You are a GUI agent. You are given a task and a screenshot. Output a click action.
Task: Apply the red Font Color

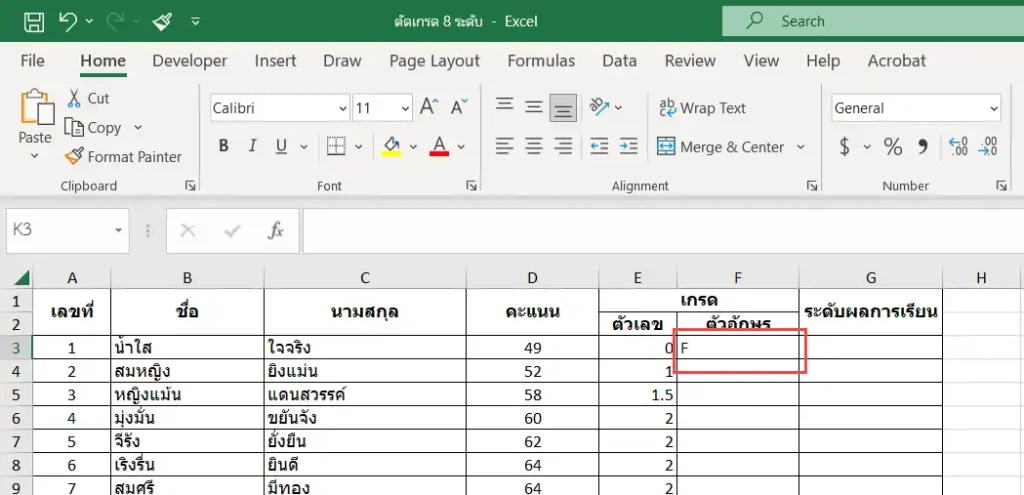pos(440,146)
